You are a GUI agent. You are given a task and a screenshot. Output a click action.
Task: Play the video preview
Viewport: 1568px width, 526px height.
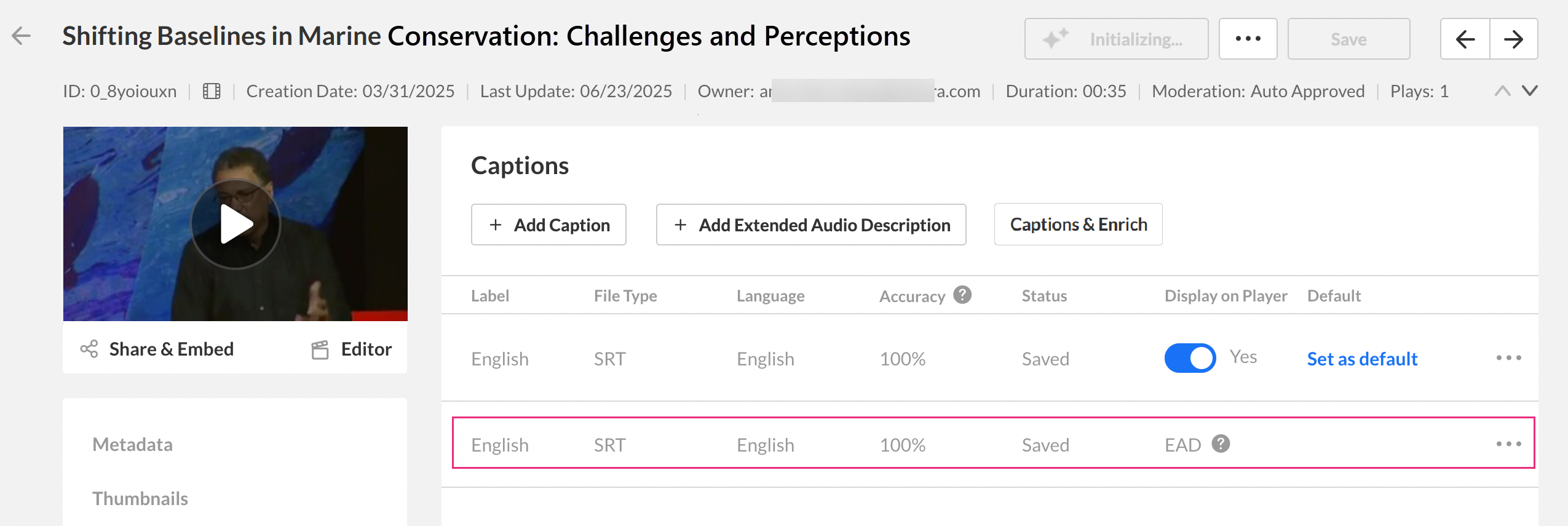[236, 224]
